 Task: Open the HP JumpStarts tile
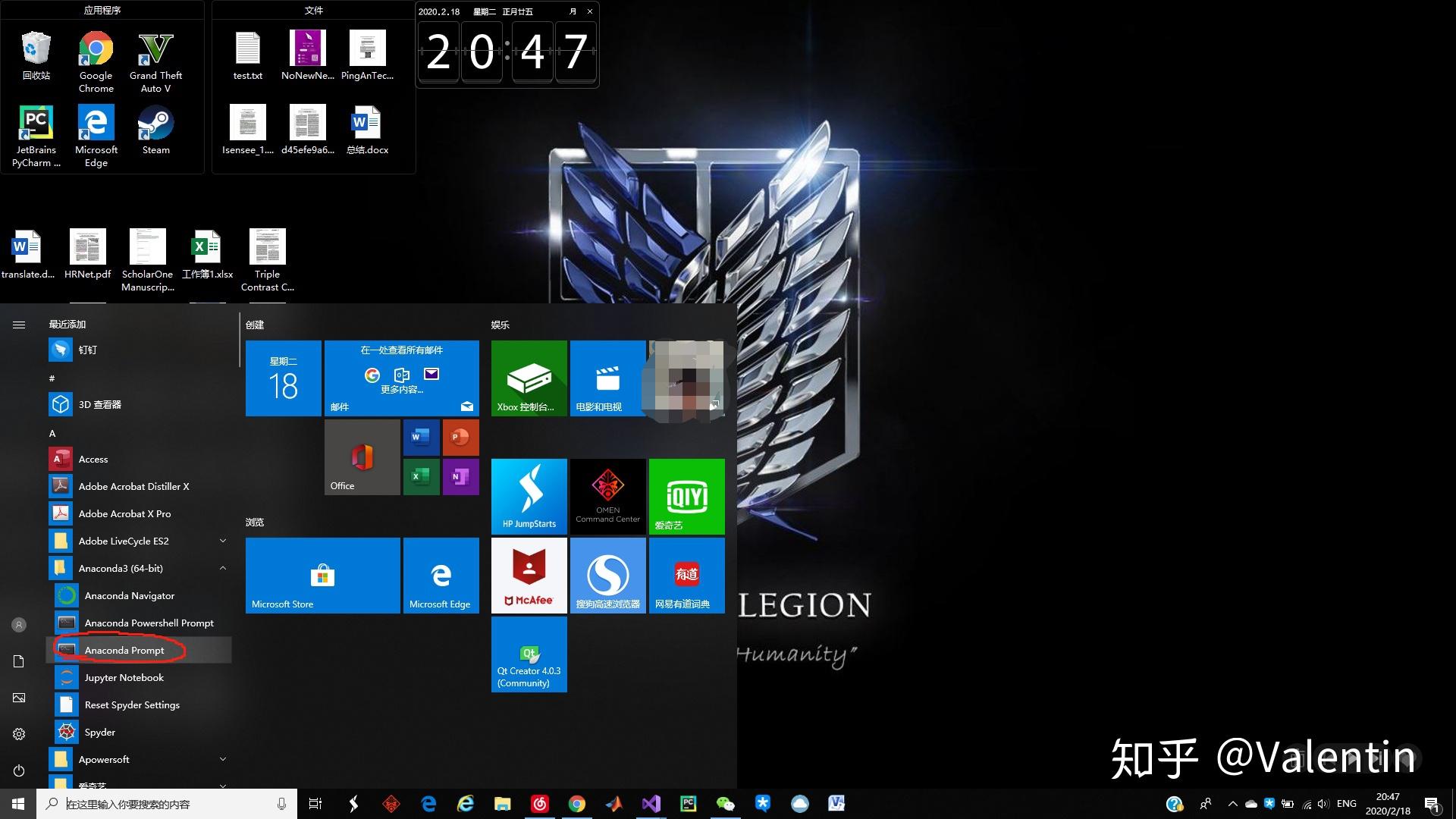[529, 497]
